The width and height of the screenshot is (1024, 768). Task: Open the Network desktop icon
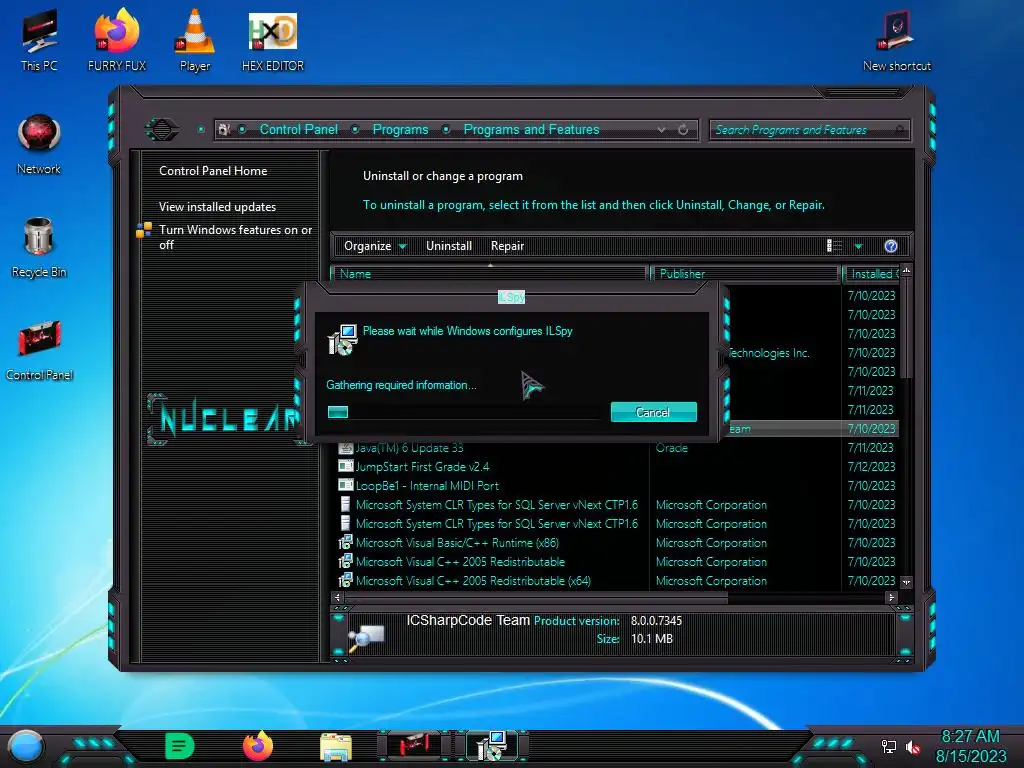39,144
